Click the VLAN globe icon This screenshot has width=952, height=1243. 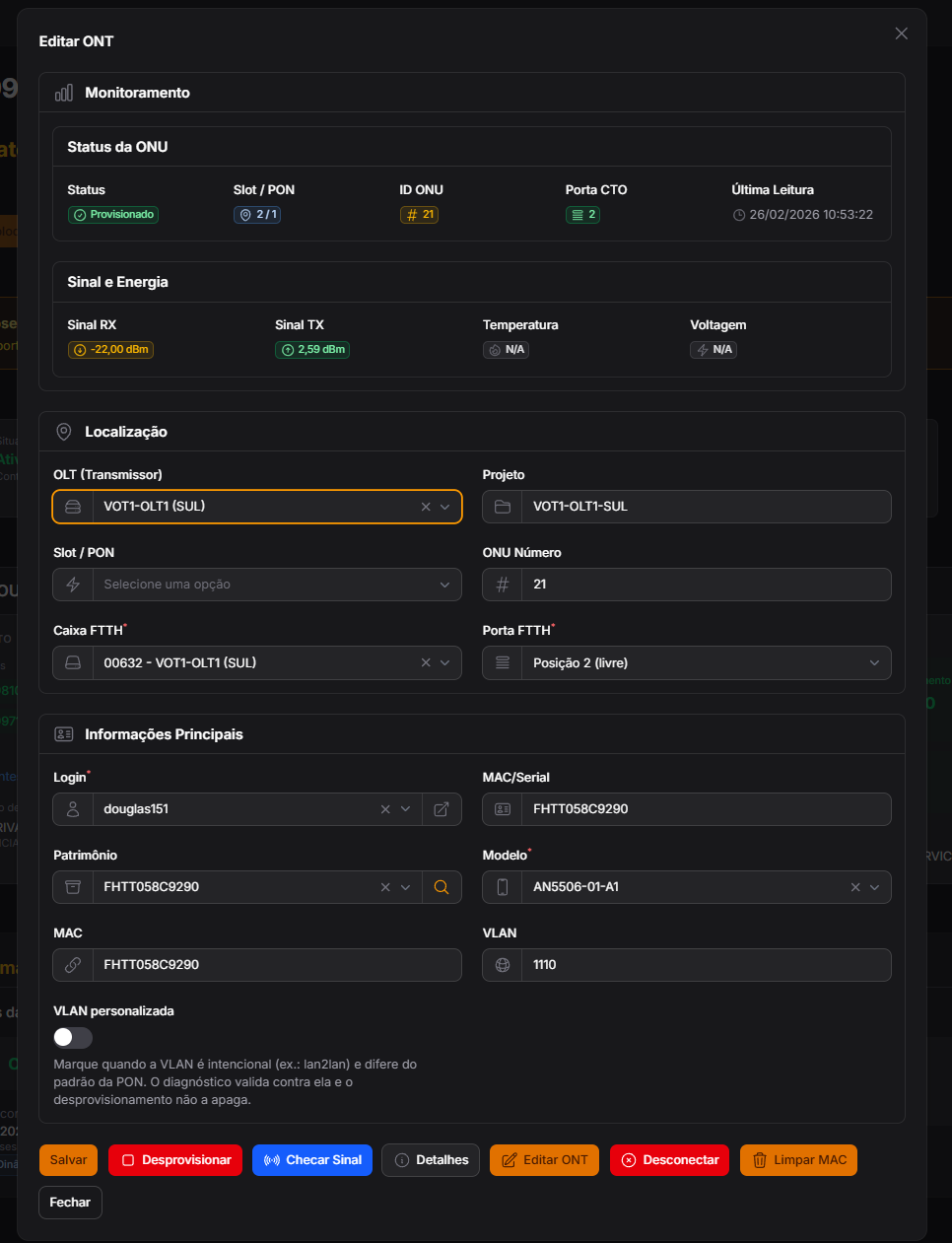pyautogui.click(x=503, y=965)
